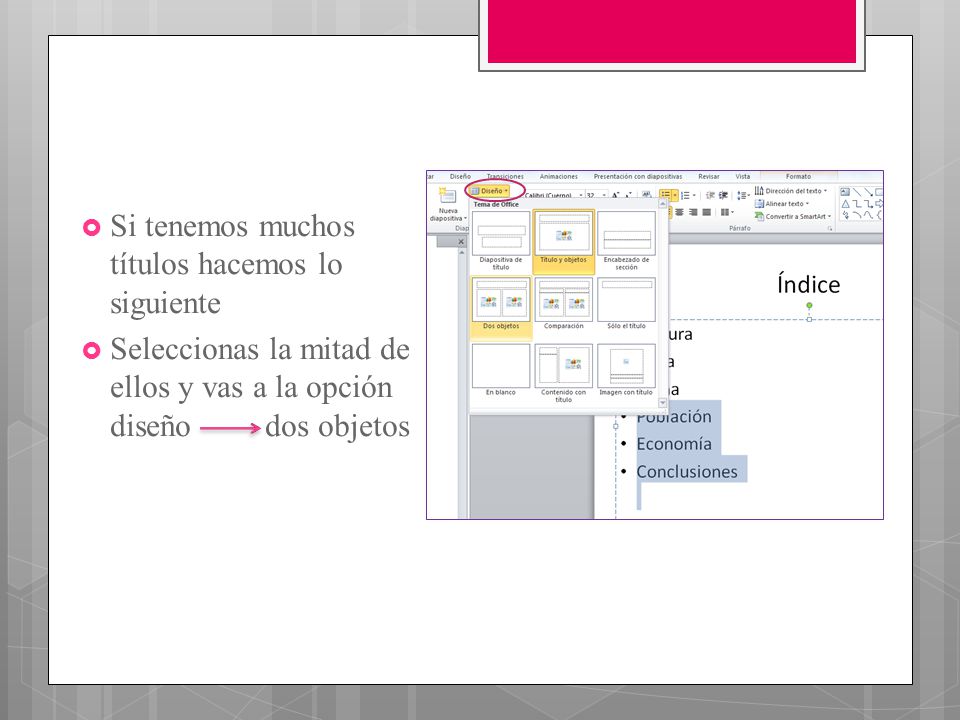Switch to the Animaciones ribbon tab
This screenshot has height=720, width=960.
pyautogui.click(x=558, y=176)
